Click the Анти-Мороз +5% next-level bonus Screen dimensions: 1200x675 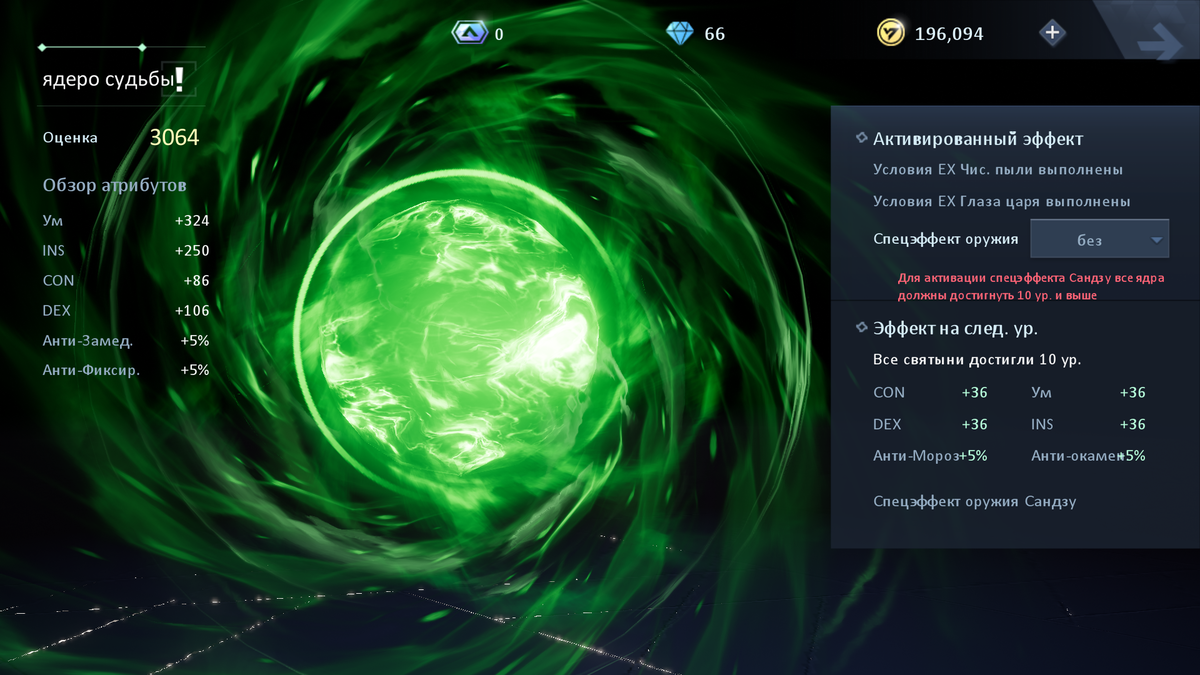point(930,456)
